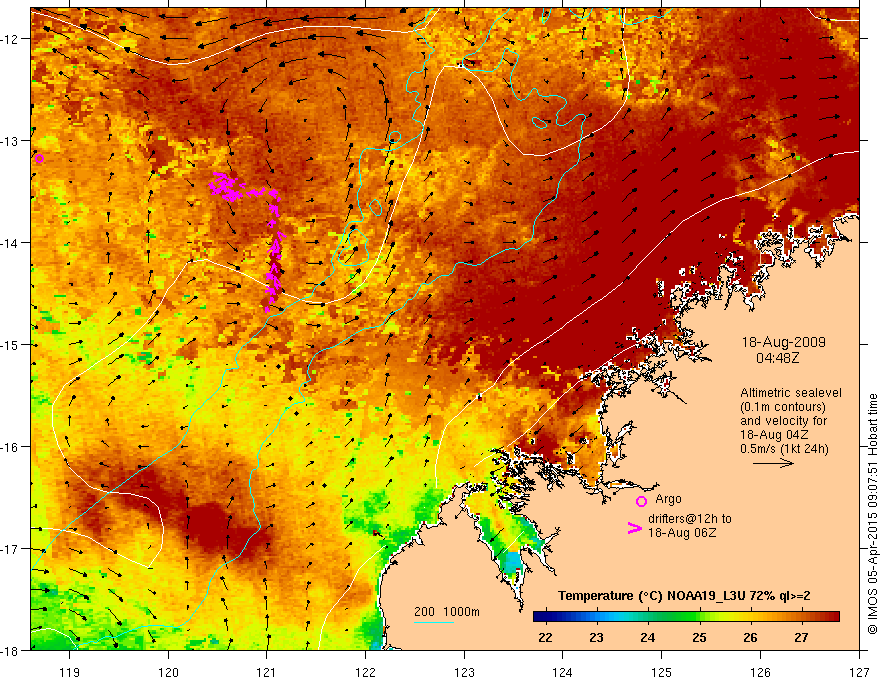Click the latitude label -17
Image resolution: width=880 pixels, height=680 pixels.
[10, 549]
